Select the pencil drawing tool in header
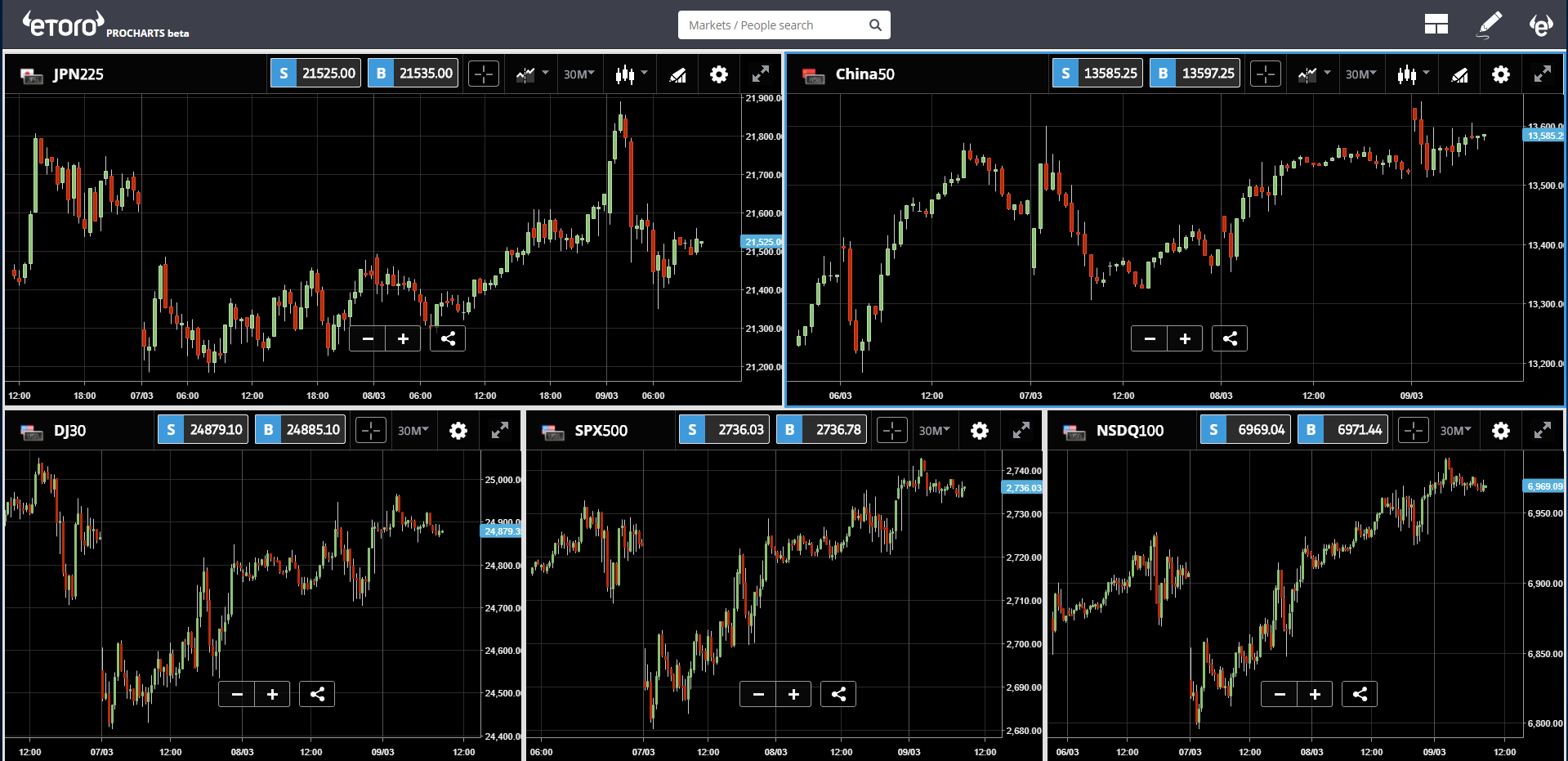Image resolution: width=1568 pixels, height=761 pixels. 1490,25
